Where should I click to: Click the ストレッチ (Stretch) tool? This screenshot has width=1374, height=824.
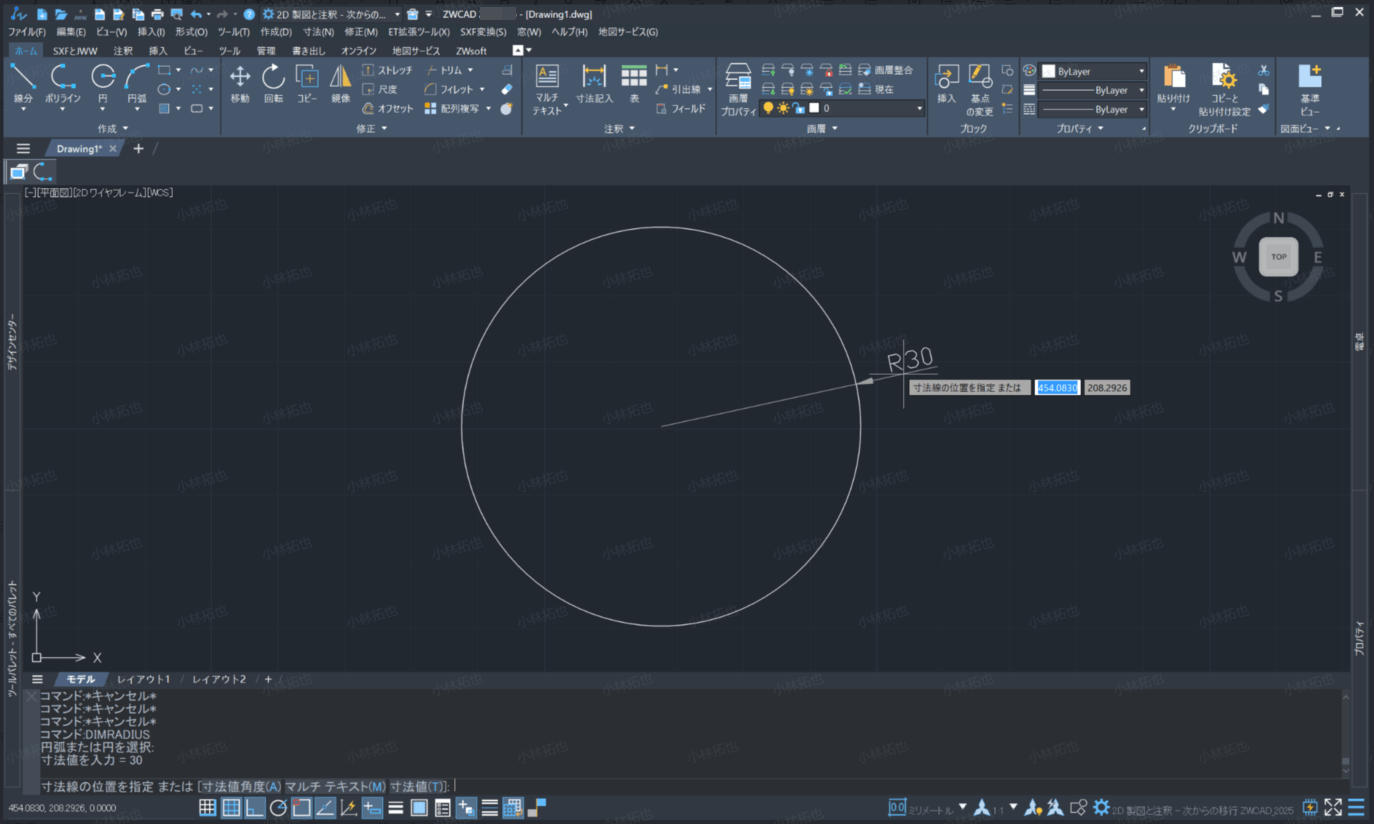coord(387,71)
